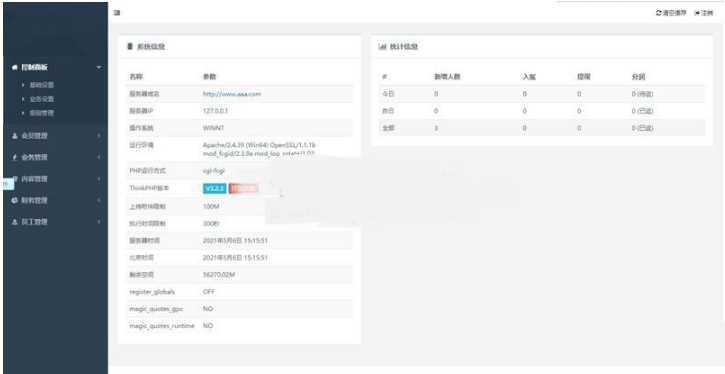Expand the 员工管理 chevron
Screen dimensions: 725x374
[99, 222]
